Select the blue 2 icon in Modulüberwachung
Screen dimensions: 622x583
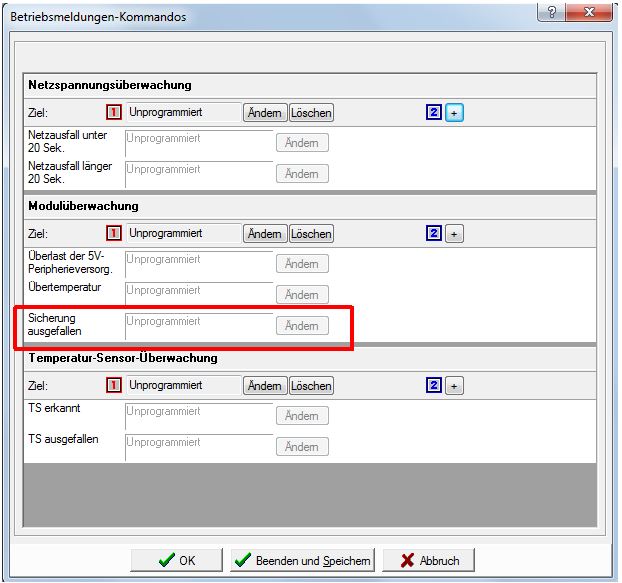[433, 233]
